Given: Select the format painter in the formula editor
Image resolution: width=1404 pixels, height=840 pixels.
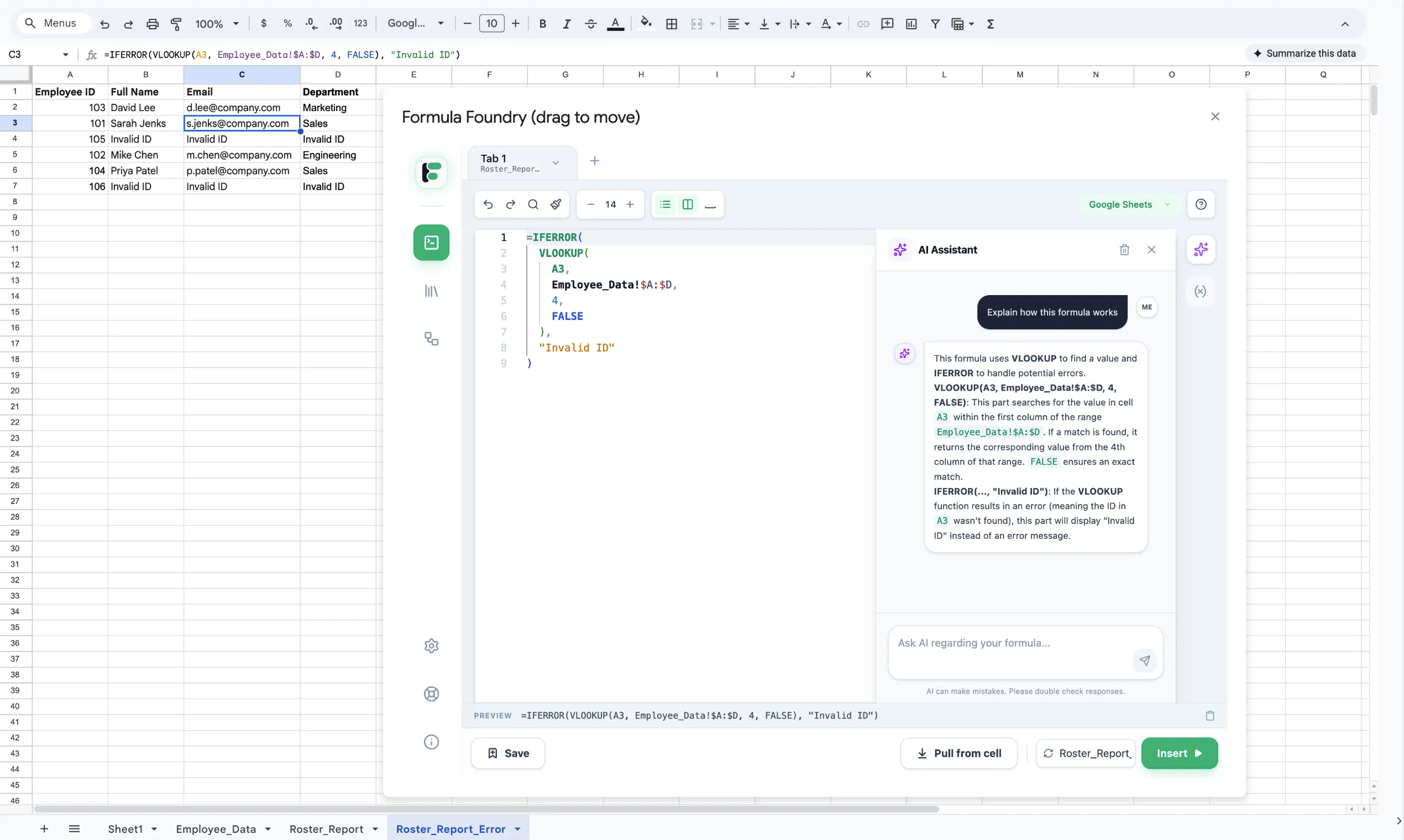Looking at the screenshot, I should (556, 204).
